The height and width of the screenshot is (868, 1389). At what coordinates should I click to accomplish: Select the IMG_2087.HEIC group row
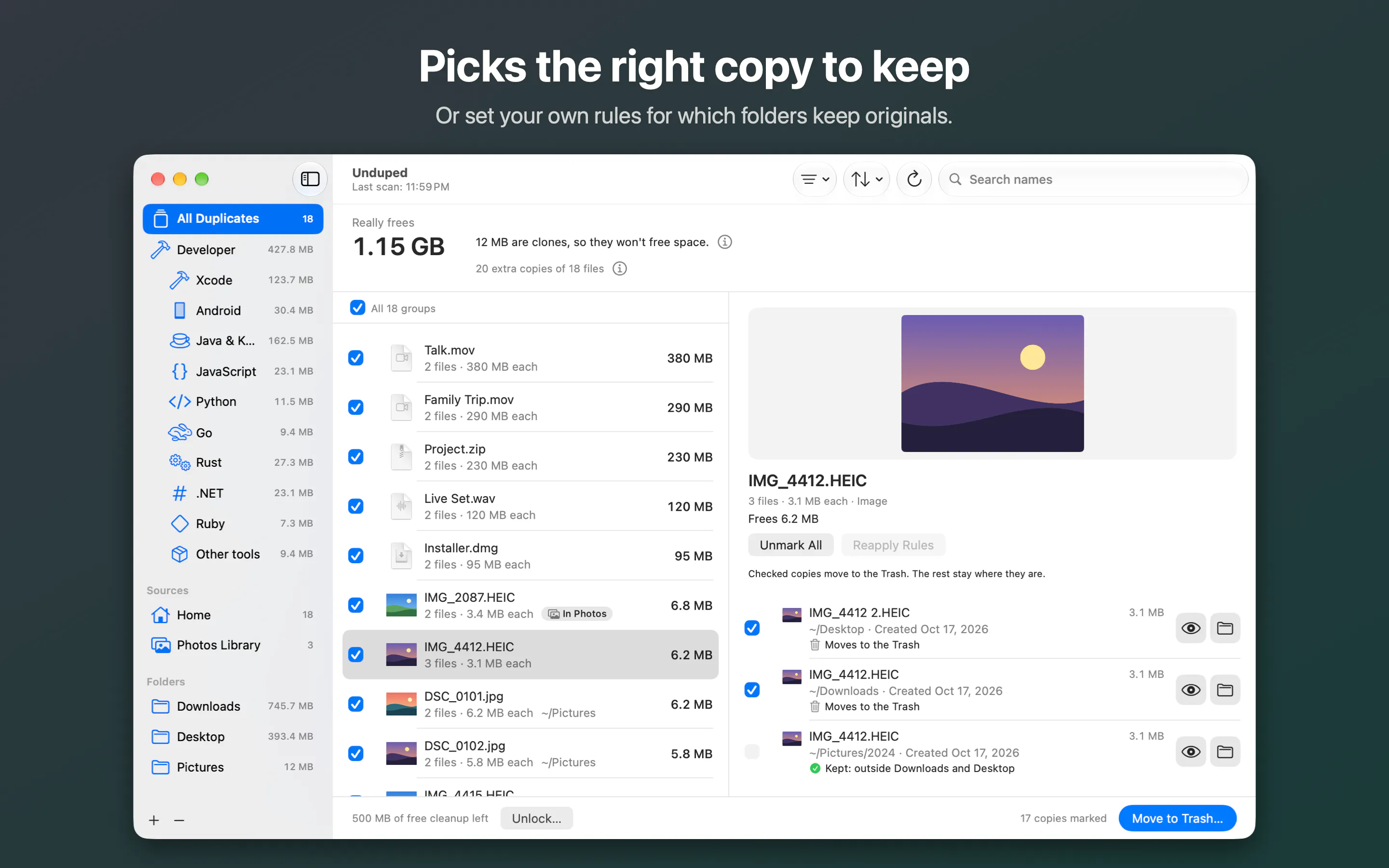[x=531, y=605]
